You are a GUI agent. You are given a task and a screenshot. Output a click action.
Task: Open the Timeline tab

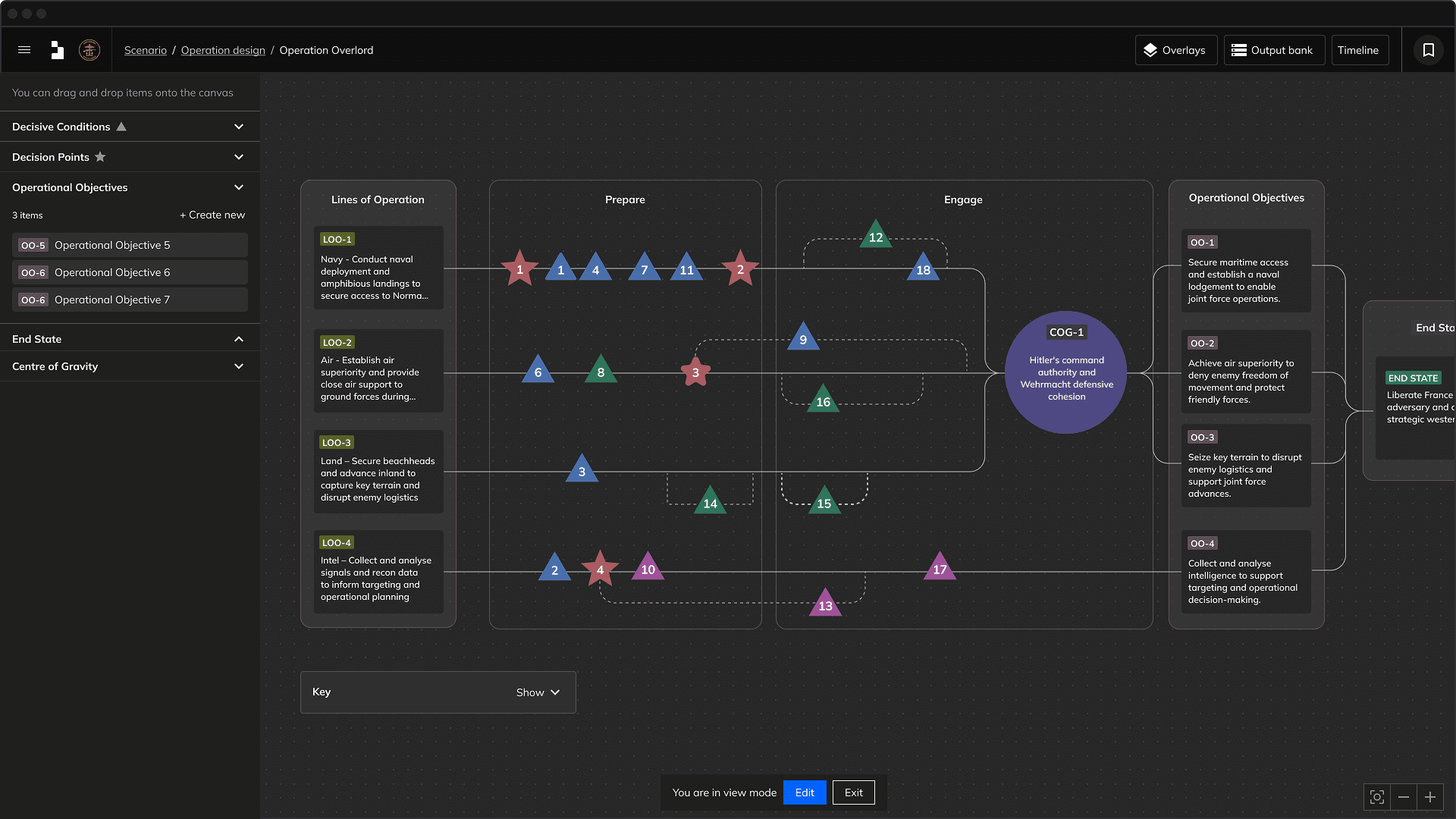pos(1358,50)
